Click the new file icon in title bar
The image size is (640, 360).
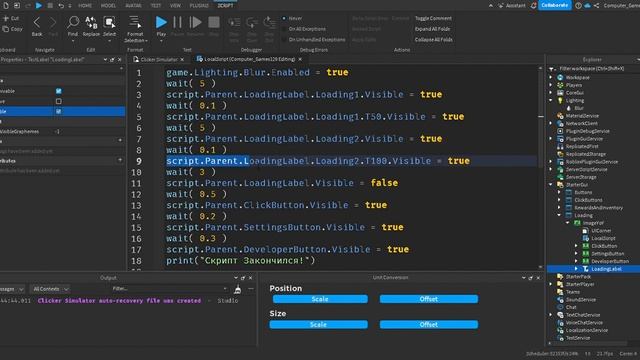(x=6, y=5)
